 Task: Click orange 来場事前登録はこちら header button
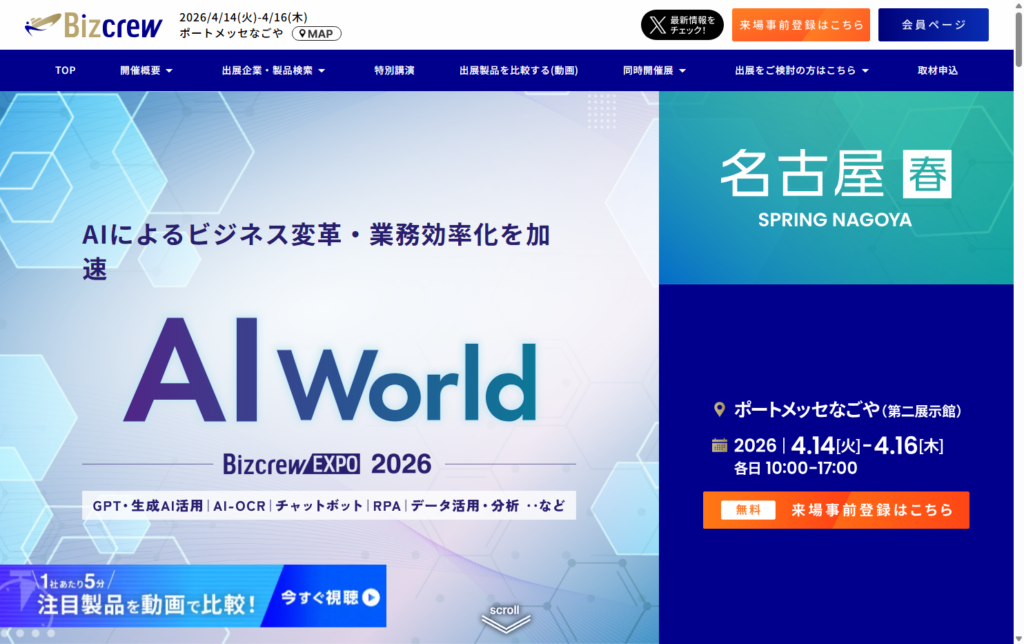[800, 25]
